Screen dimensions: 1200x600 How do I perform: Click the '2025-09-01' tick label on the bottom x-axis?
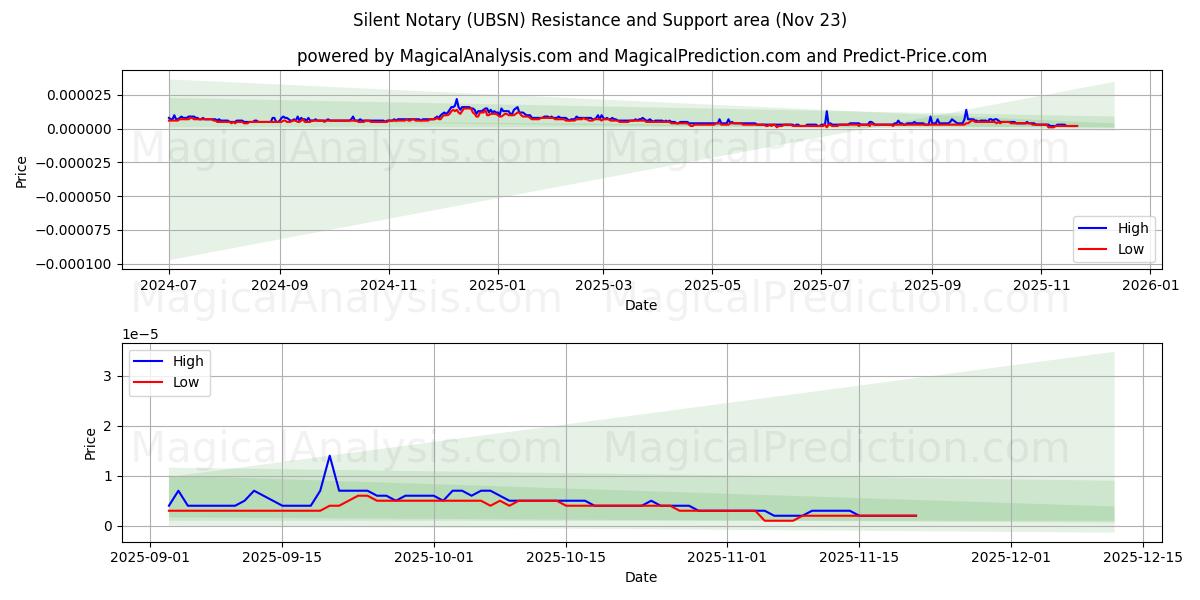(150, 558)
